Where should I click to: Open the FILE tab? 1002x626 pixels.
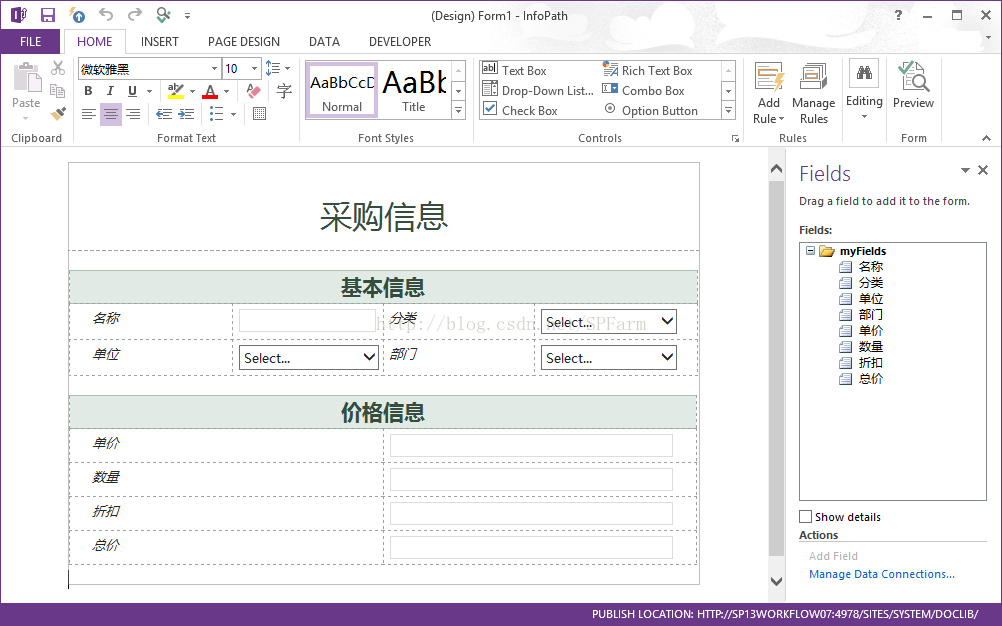[30, 42]
